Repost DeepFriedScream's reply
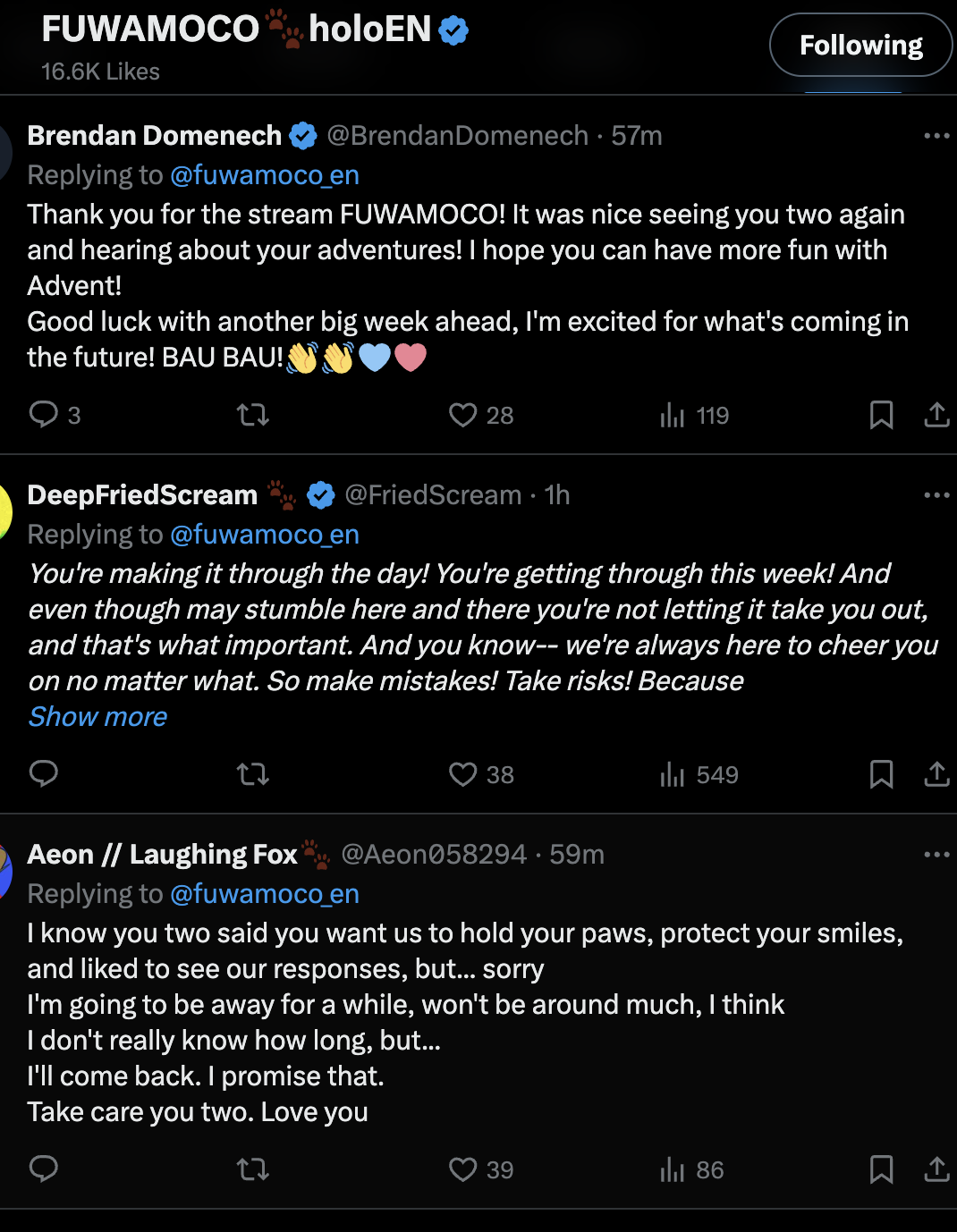 point(253,774)
